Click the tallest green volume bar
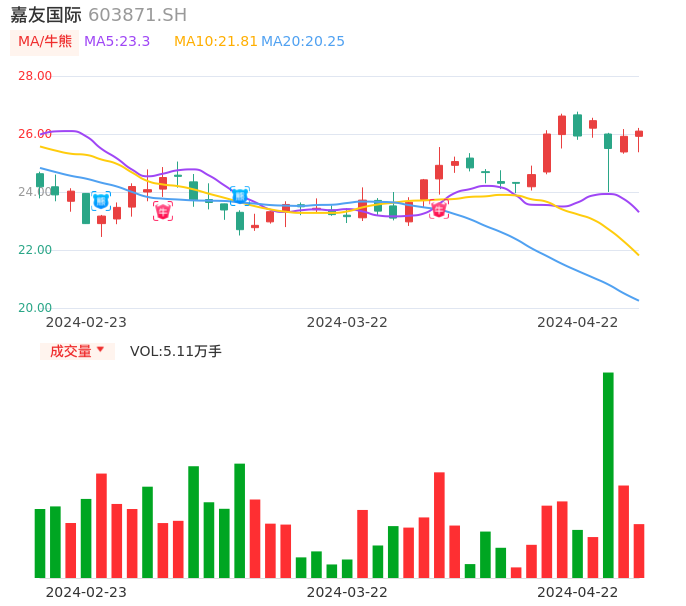Screen dimensions: 686x606 click(608, 475)
